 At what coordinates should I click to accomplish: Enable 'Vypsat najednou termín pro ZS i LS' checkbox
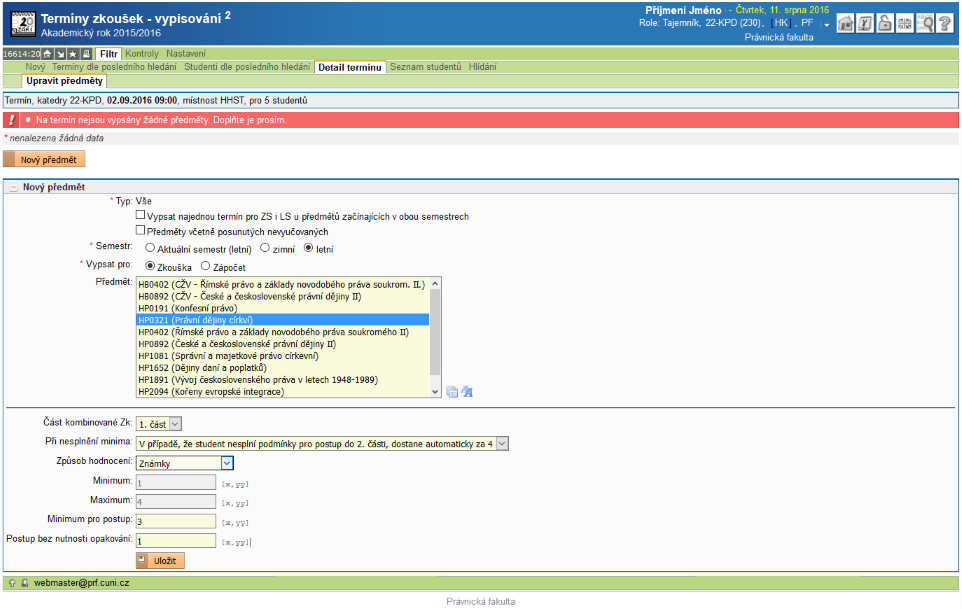(x=140, y=216)
